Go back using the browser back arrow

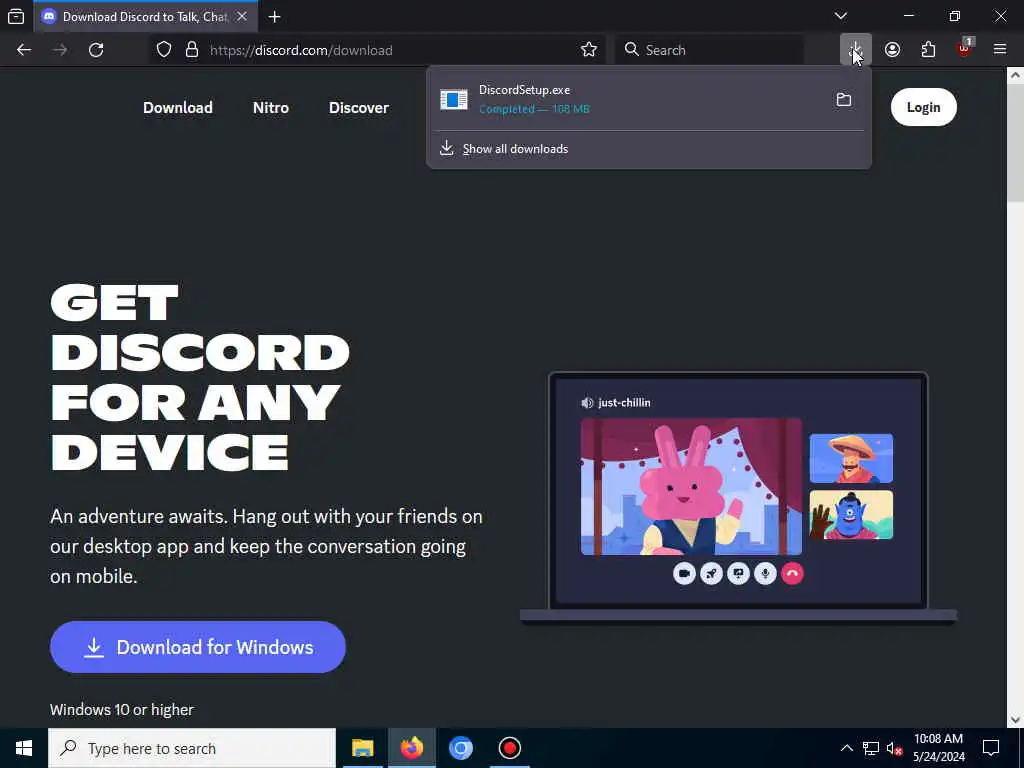coord(24,50)
